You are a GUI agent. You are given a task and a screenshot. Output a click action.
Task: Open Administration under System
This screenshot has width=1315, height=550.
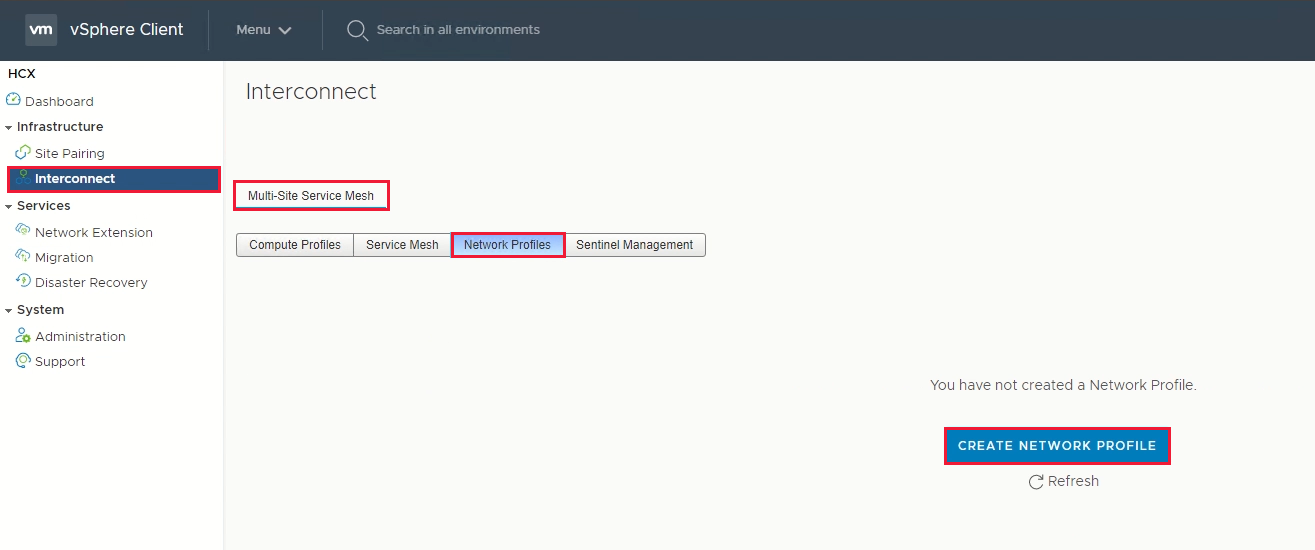pos(80,336)
